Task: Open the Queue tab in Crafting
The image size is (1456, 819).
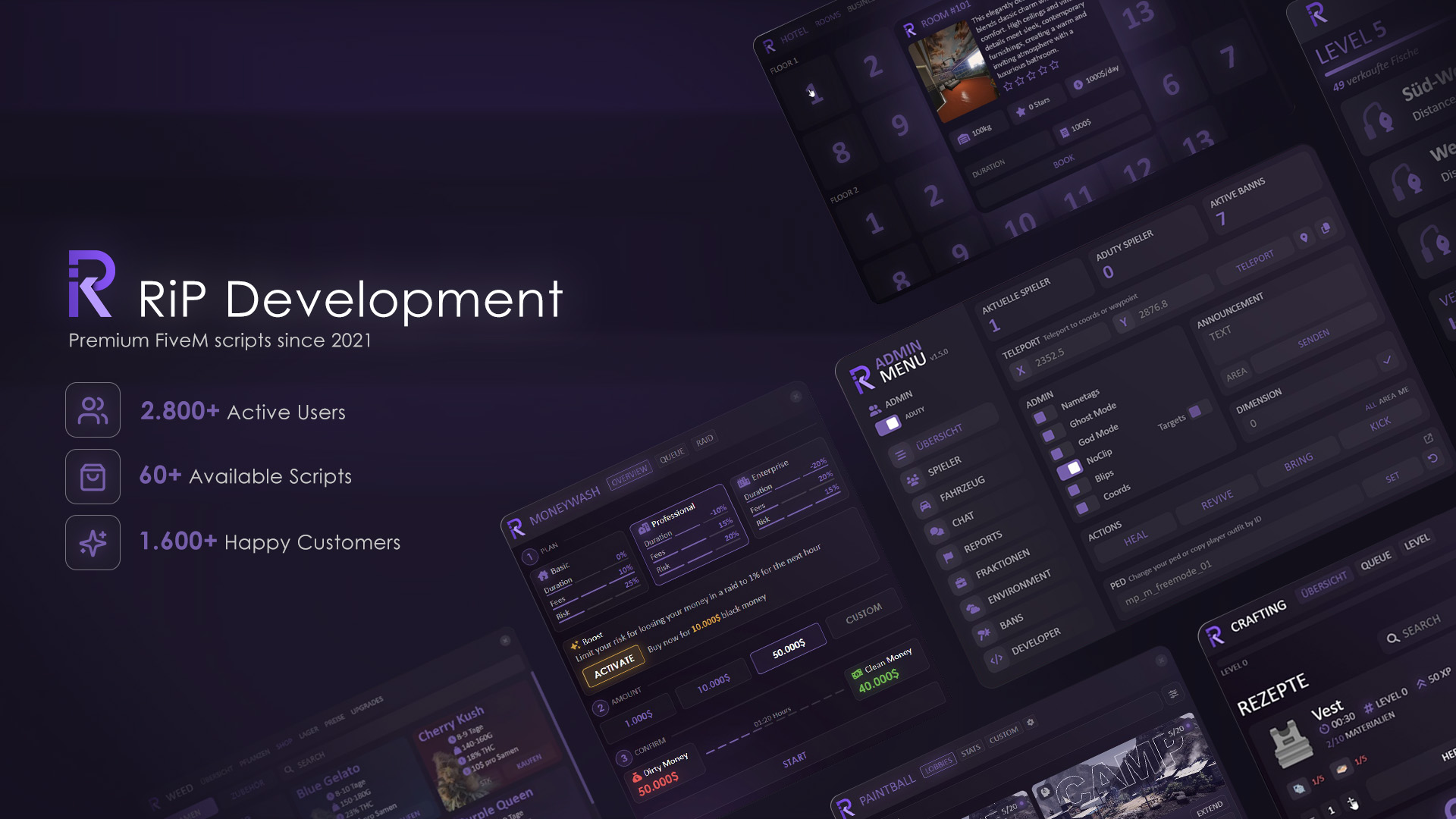Action: (x=1376, y=560)
